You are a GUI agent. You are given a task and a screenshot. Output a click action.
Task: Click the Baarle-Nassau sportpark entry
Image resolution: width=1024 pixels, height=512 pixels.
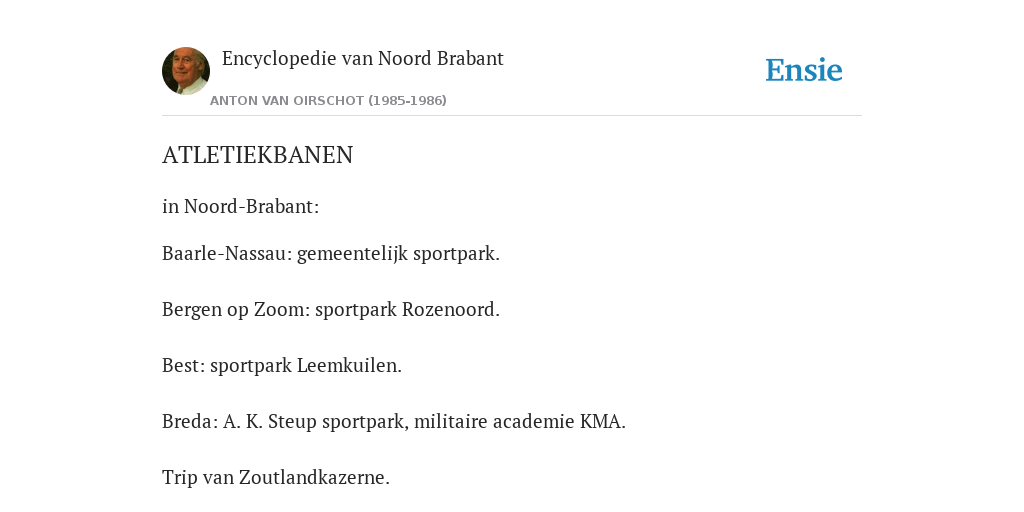(x=330, y=253)
